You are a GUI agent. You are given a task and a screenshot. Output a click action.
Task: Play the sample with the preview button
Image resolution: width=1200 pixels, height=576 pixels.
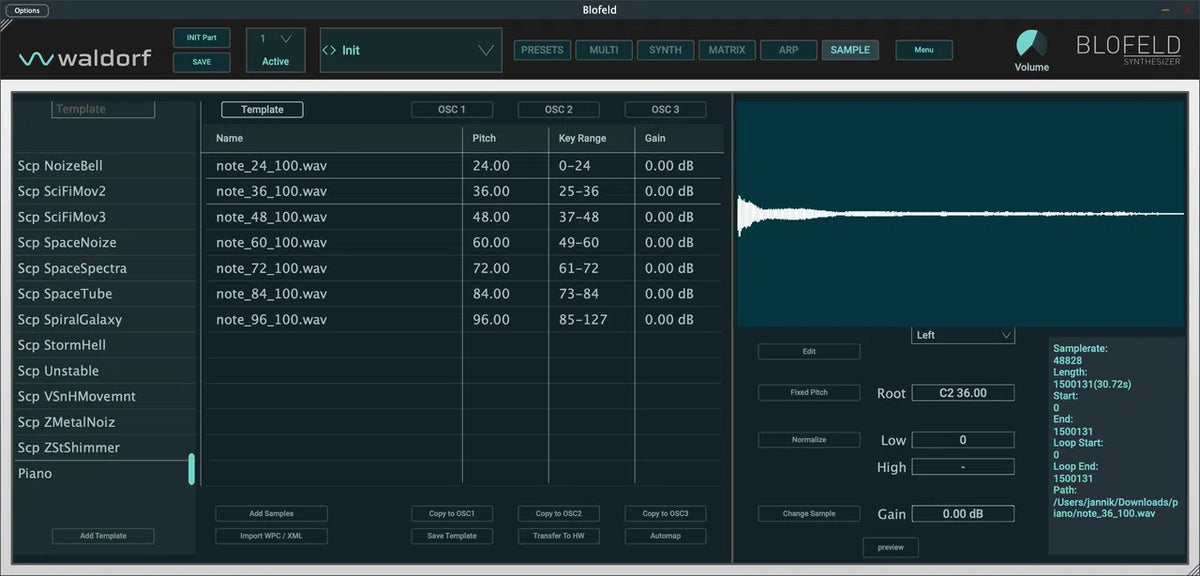pos(890,547)
